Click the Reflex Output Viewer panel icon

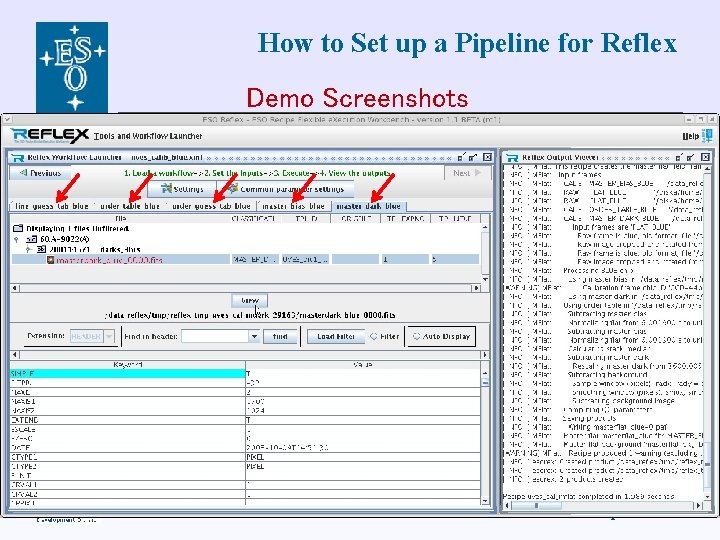[512, 158]
